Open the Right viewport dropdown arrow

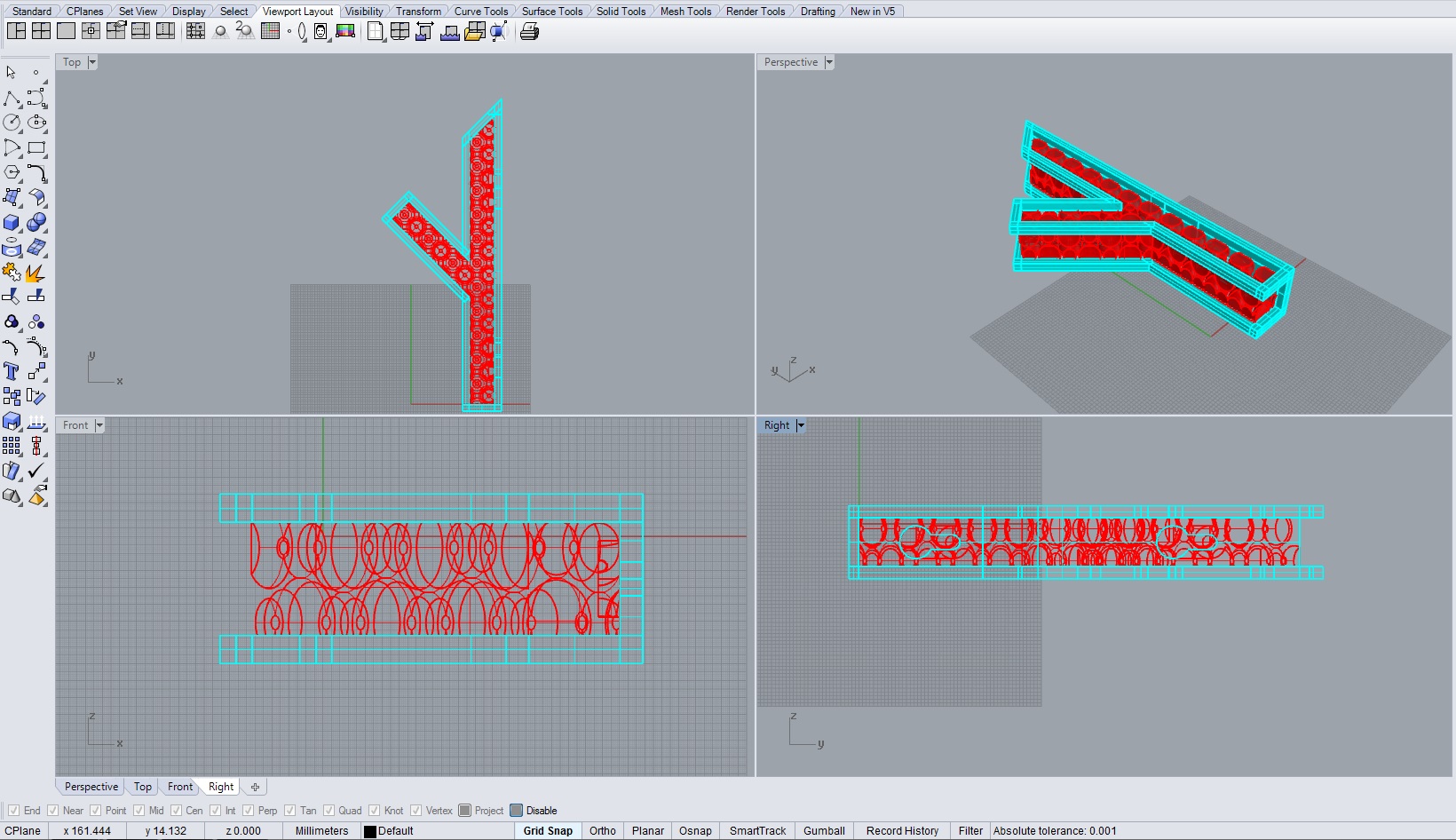pos(800,425)
